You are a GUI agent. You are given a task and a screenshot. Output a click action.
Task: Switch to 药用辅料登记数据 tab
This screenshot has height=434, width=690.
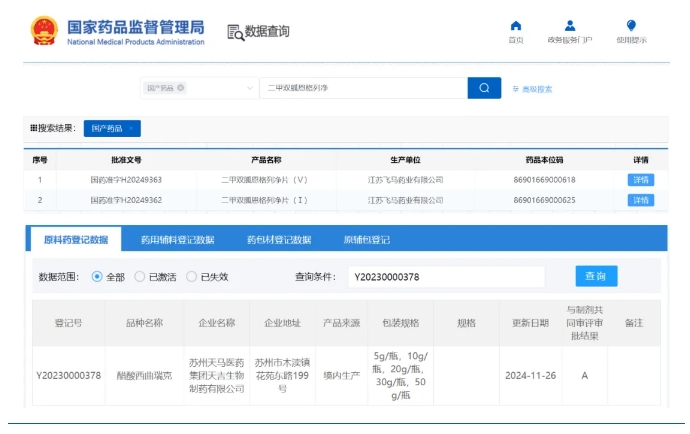pos(177,240)
